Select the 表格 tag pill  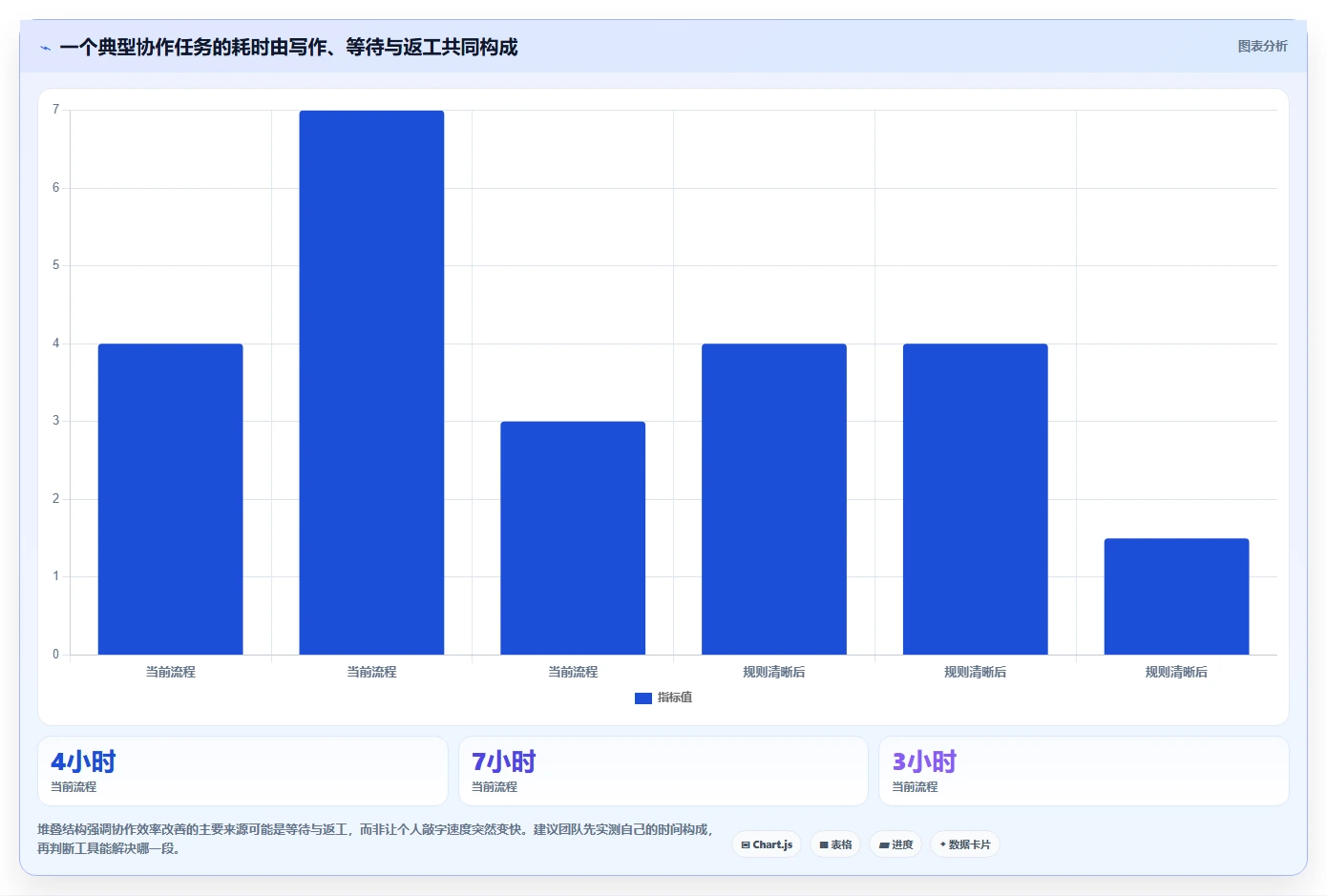[835, 844]
